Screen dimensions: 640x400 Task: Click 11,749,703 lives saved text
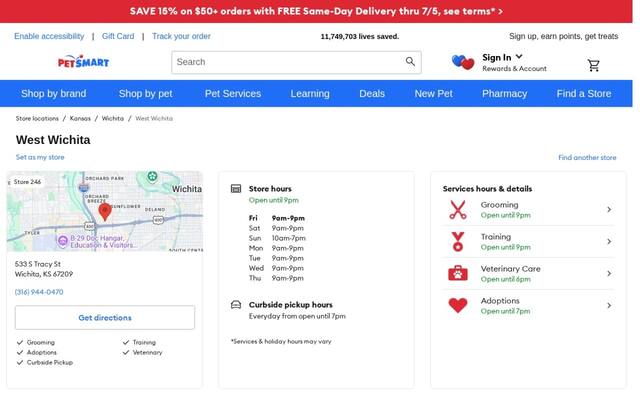point(360,36)
